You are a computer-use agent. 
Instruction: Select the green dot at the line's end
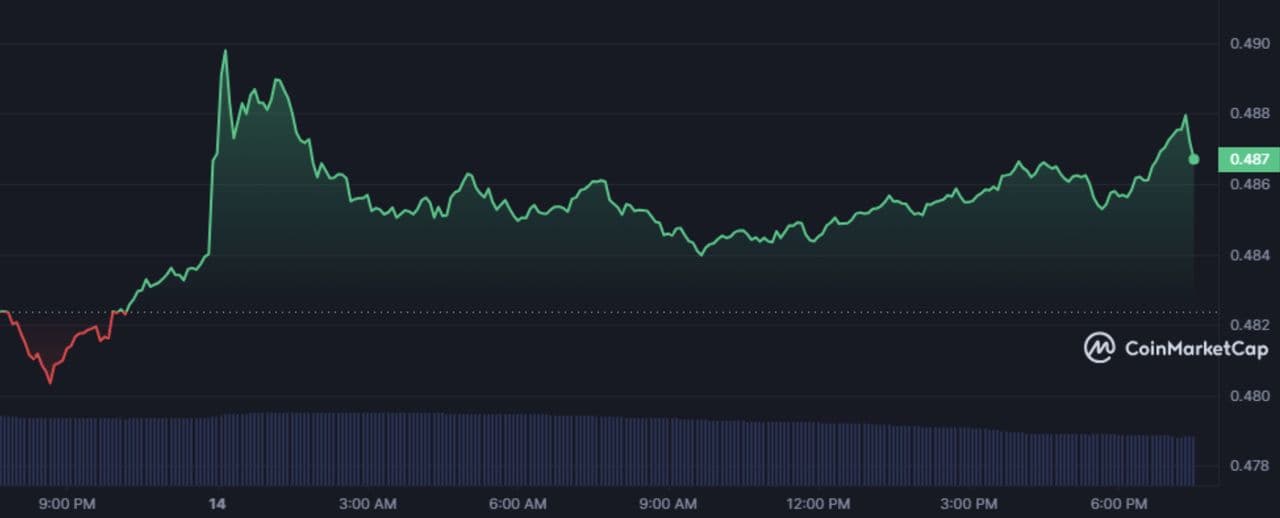click(x=1193, y=159)
